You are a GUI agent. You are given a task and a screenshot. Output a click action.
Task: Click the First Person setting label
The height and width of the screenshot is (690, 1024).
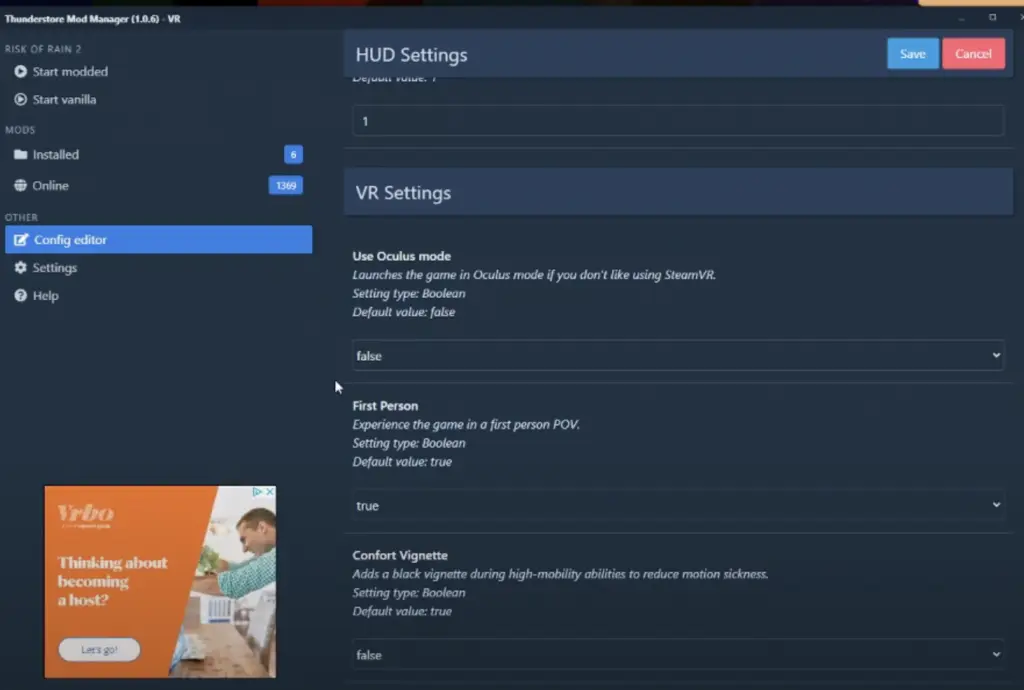coord(385,405)
